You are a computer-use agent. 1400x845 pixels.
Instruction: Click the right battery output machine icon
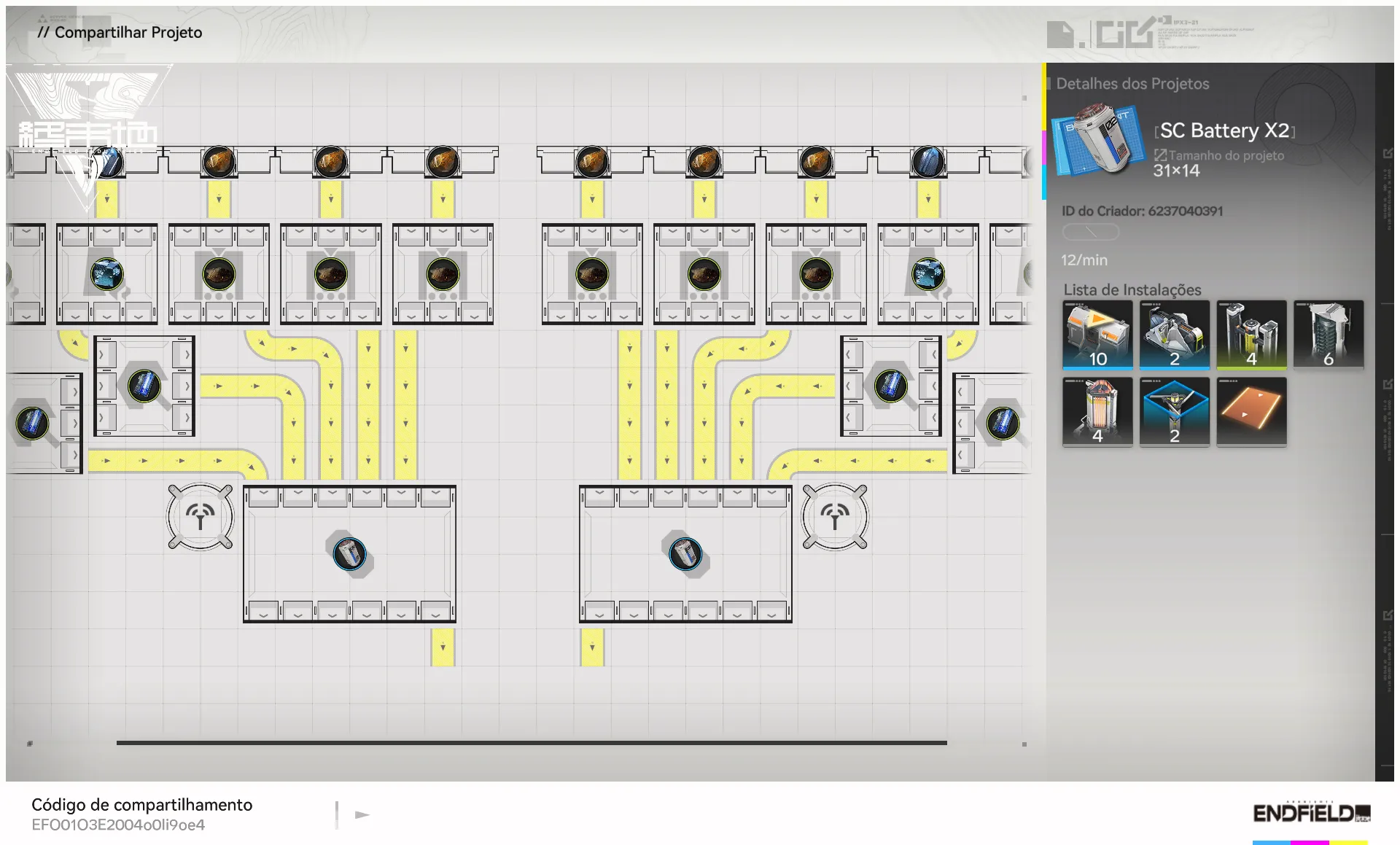[685, 553]
